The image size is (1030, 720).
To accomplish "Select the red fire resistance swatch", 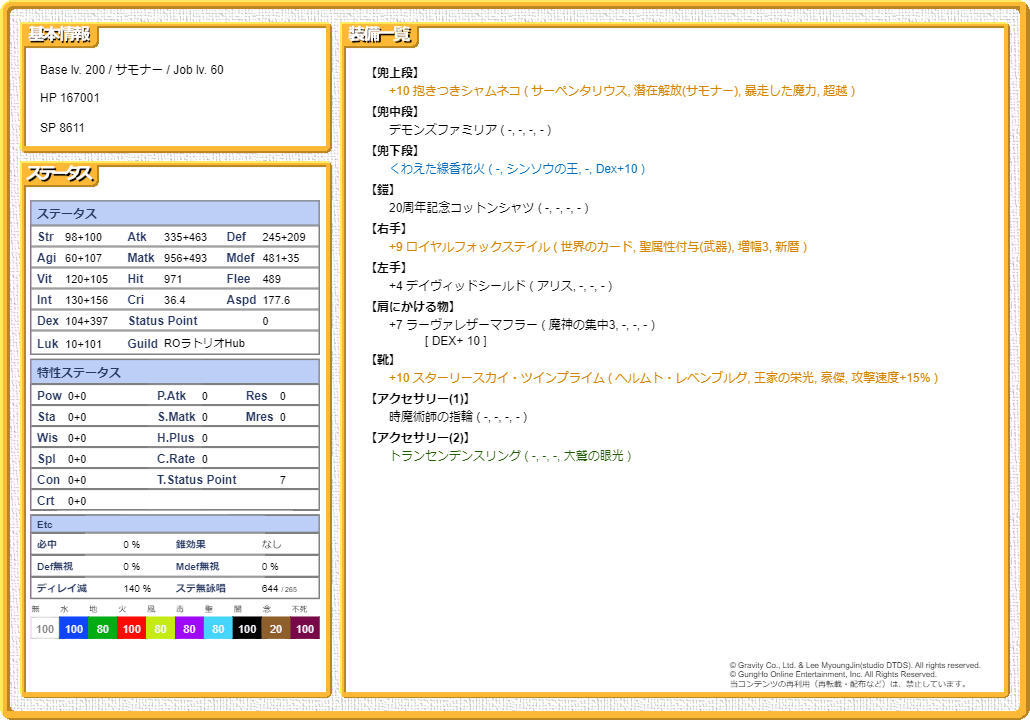I will pos(131,629).
